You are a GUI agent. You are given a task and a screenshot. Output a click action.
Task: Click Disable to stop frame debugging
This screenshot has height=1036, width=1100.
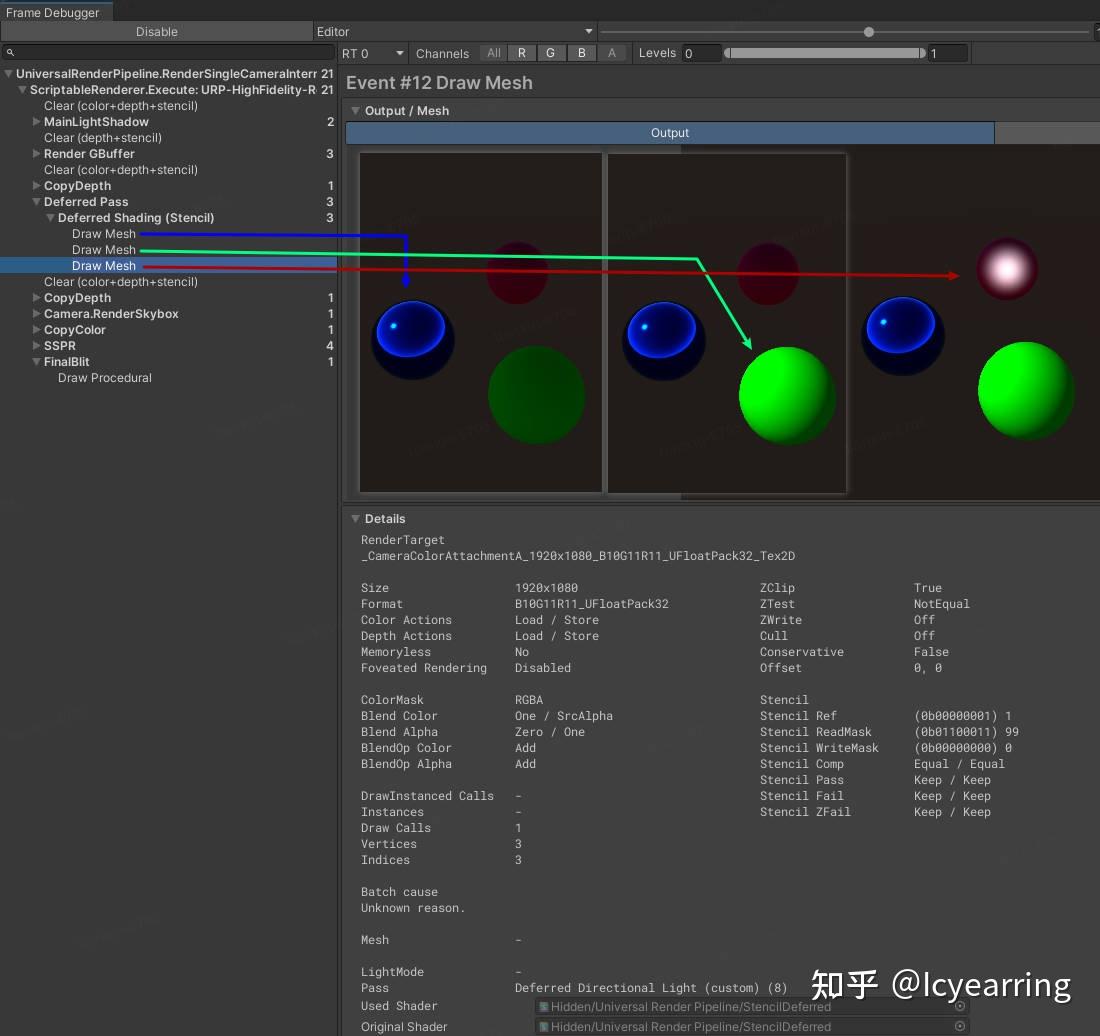(156, 31)
